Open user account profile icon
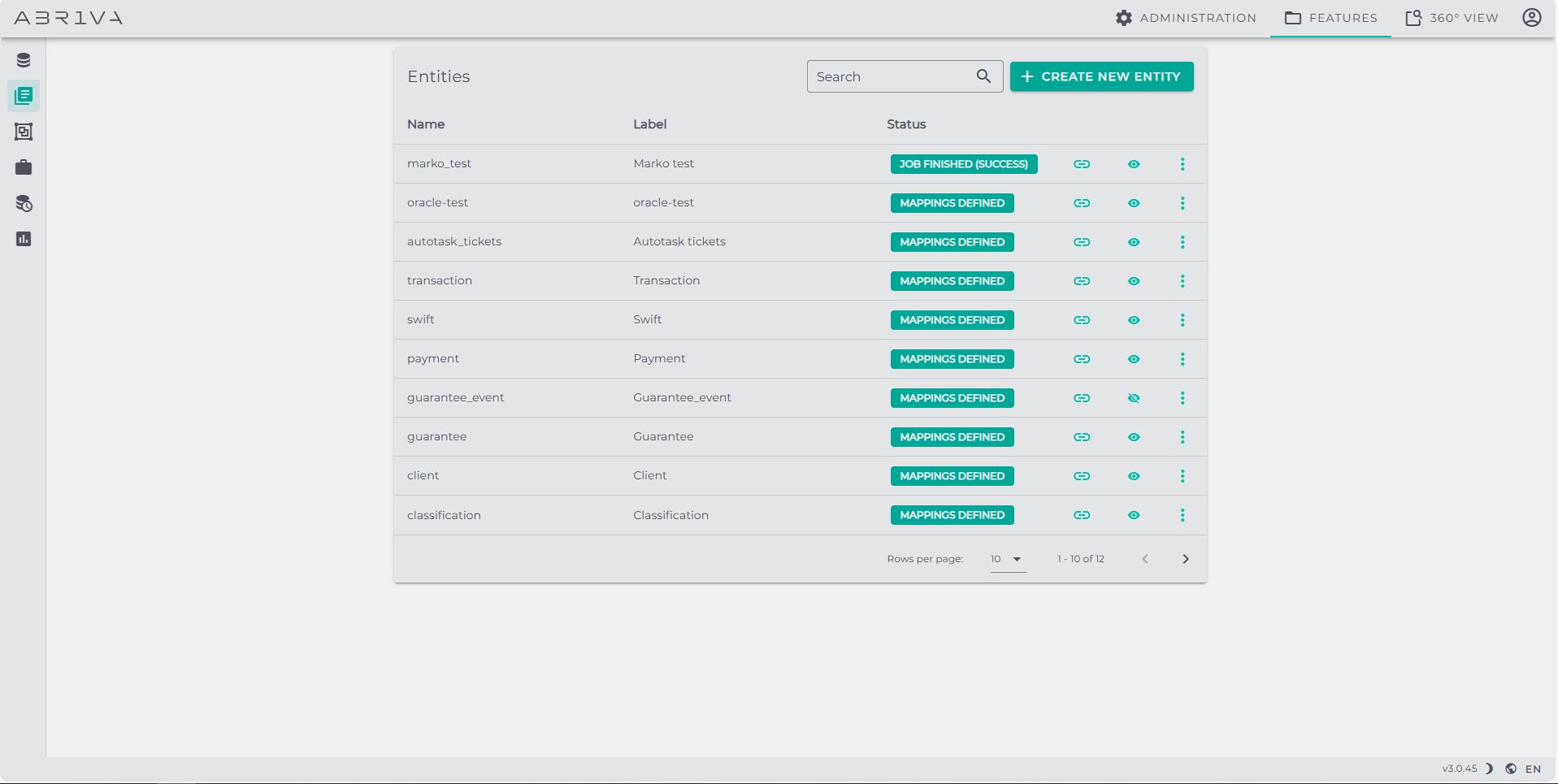 coord(1531,18)
